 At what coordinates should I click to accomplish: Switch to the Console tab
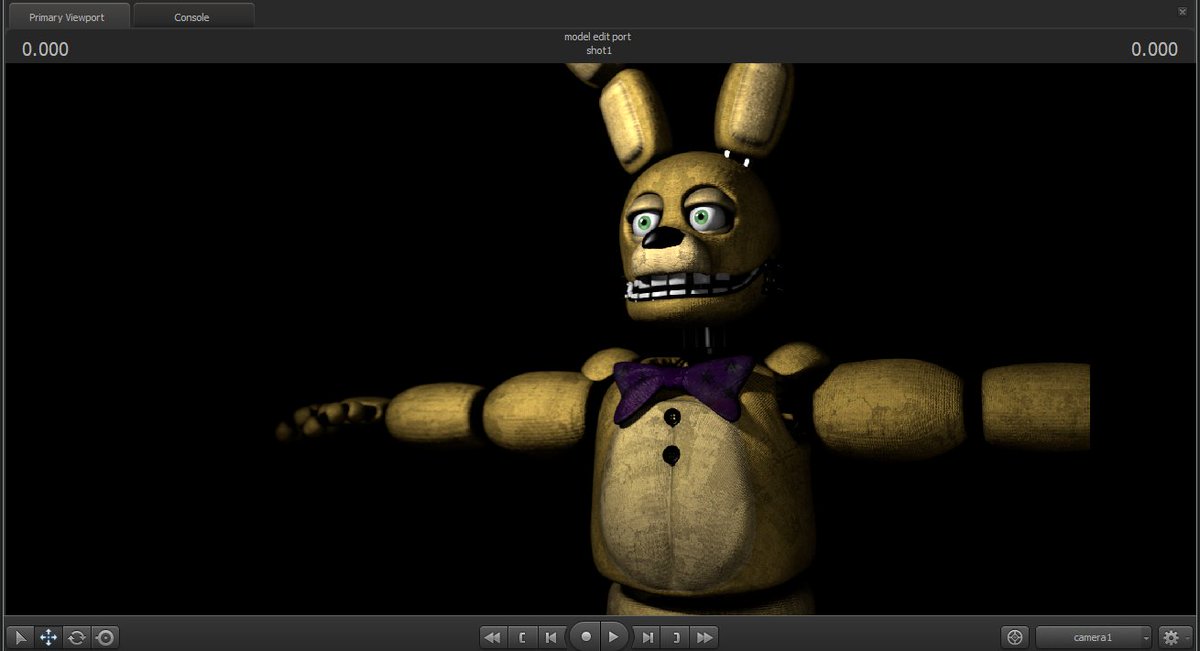point(193,17)
